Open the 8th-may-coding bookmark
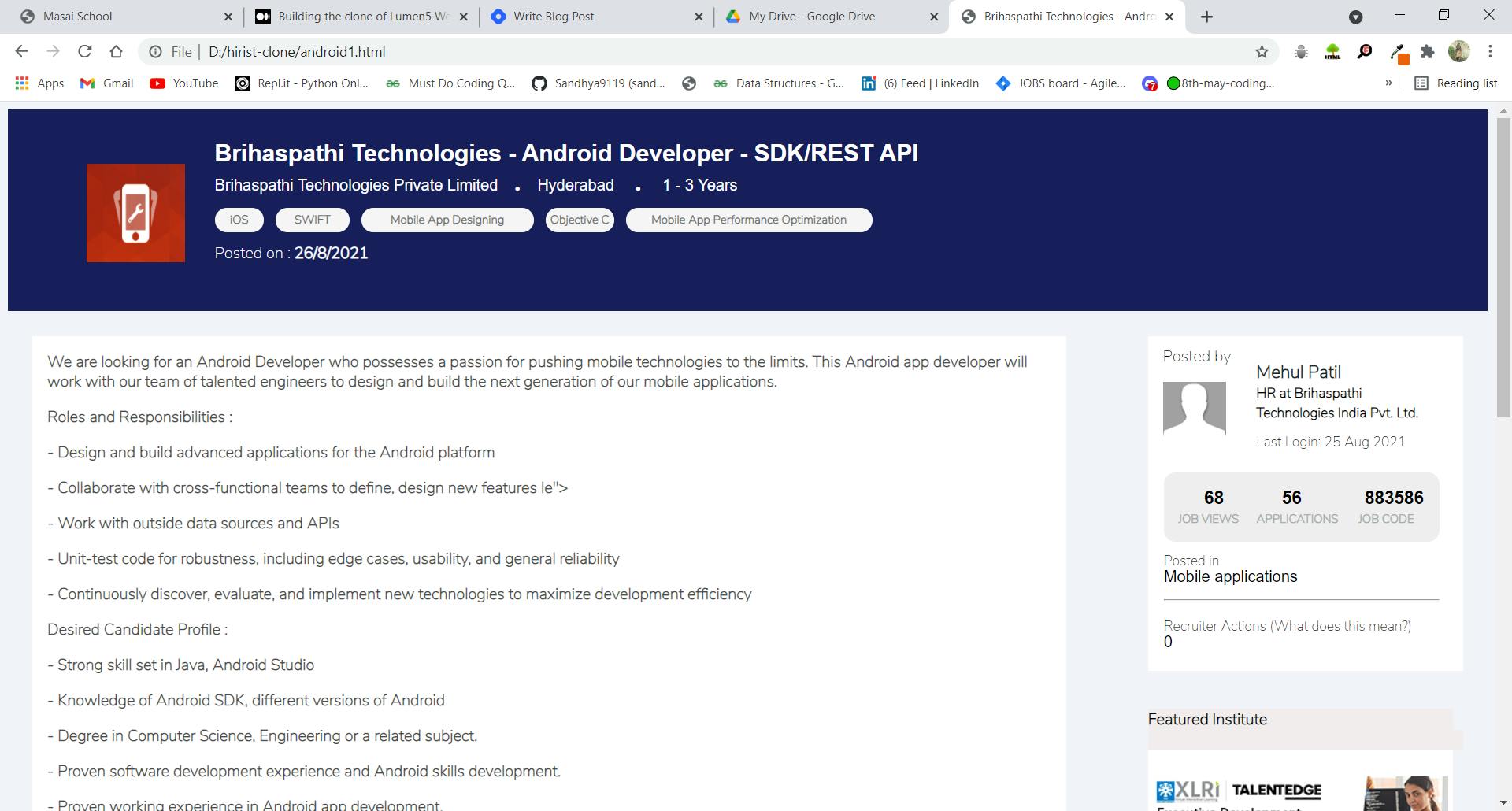This screenshot has height=811, width=1512. (1209, 83)
